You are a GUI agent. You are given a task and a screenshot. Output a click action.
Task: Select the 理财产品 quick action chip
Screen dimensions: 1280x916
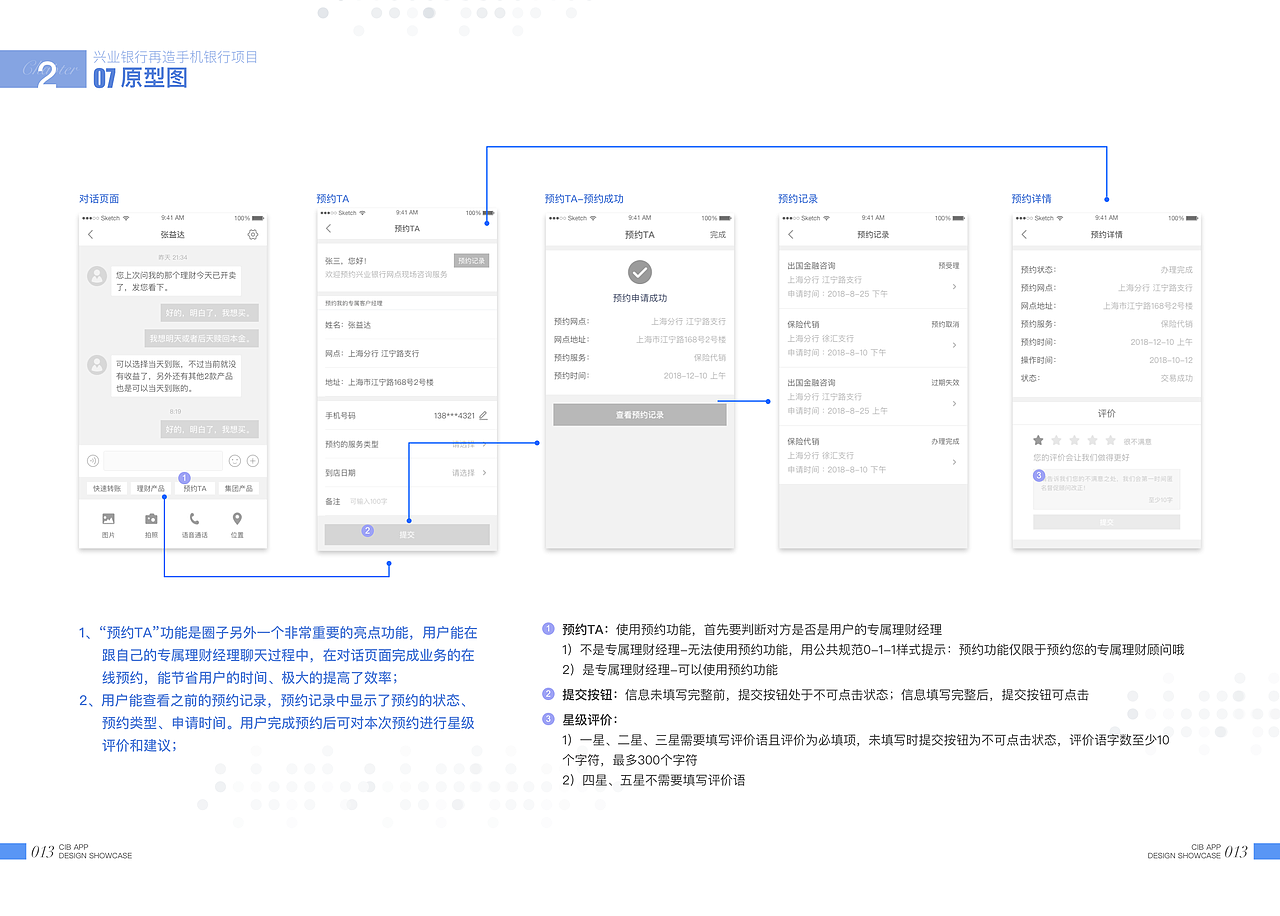point(151,488)
